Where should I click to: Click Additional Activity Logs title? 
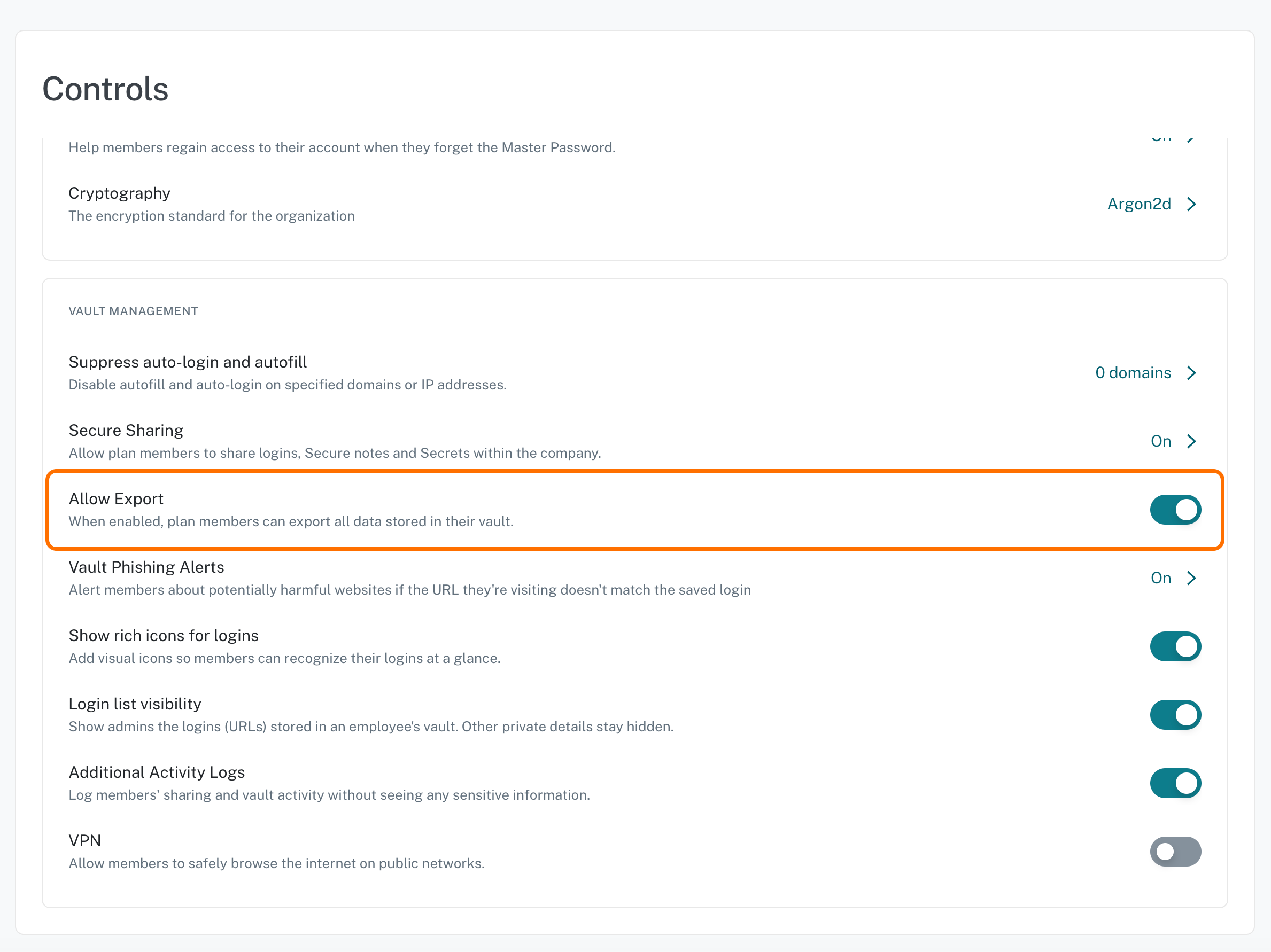pos(157,772)
